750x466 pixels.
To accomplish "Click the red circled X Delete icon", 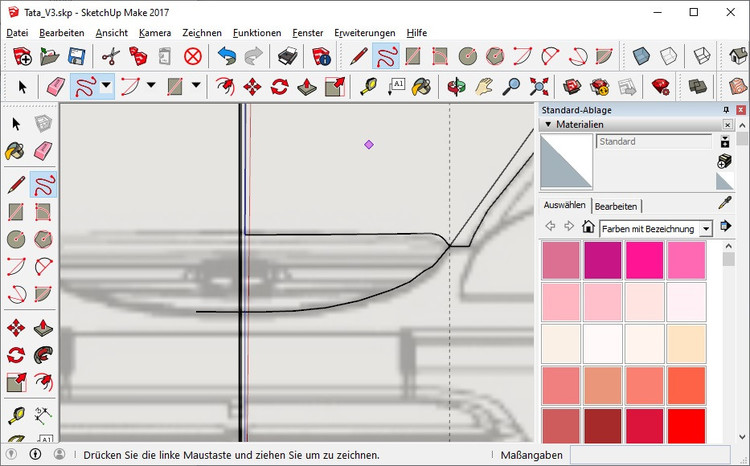I will point(193,56).
